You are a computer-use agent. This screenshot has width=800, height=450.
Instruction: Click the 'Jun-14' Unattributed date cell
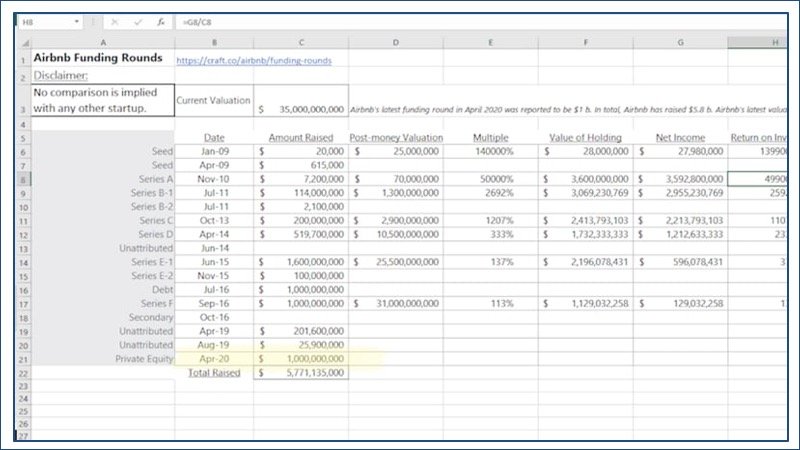[x=214, y=248]
